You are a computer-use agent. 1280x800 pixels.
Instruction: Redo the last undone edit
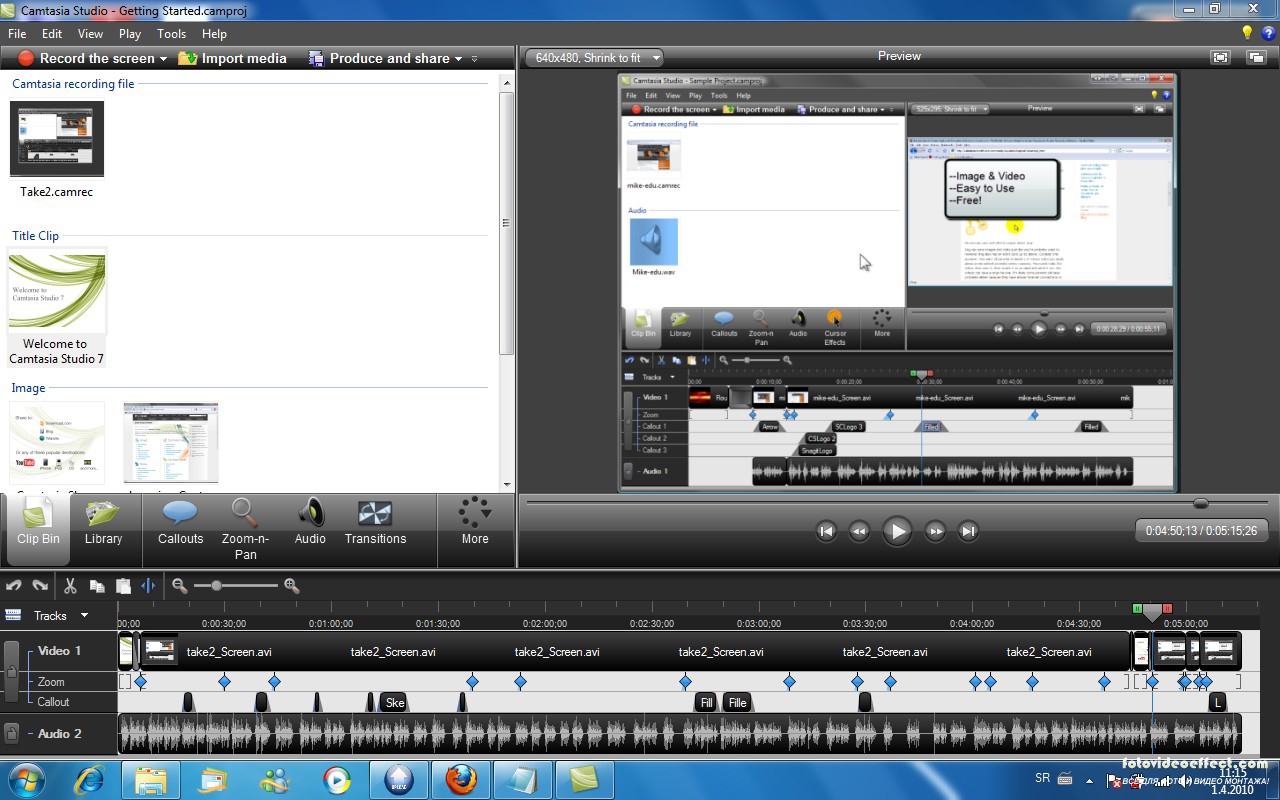(40, 586)
